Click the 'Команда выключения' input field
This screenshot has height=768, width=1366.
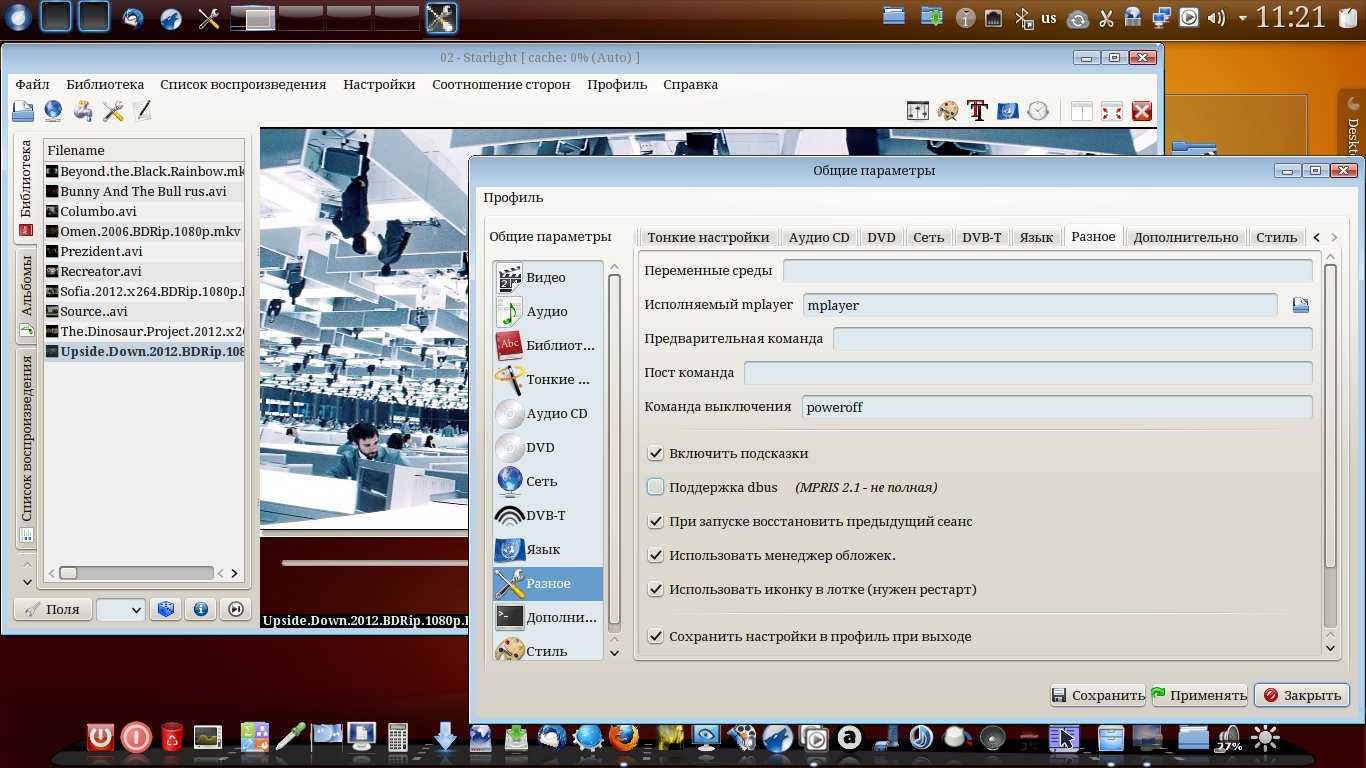(x=1056, y=407)
